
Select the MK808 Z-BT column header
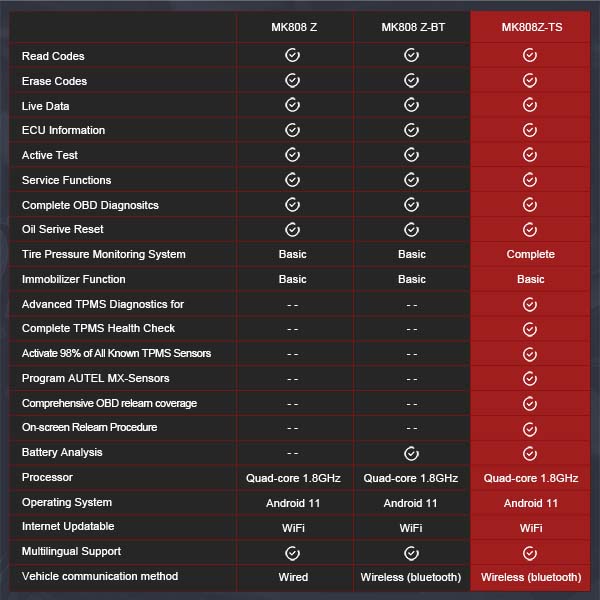[413, 28]
